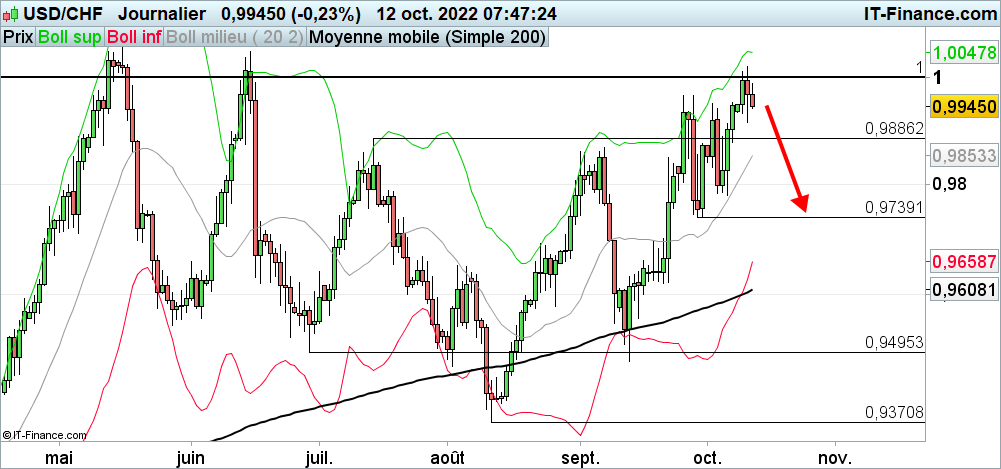Viewport: 1001px width, 469px height.
Task: Click the red downward arrow annotation
Action: point(787,156)
